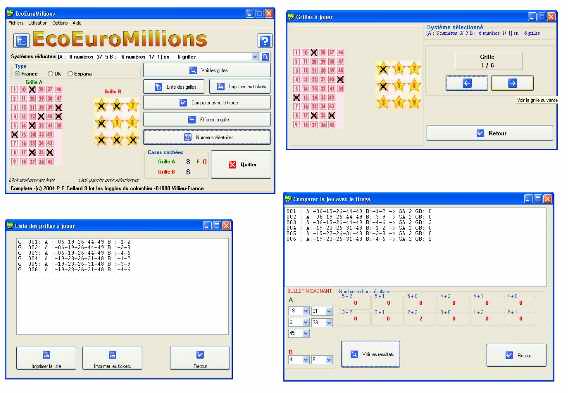
Task: Select the first grid row in the Liste des grilles list
Action: coord(74,242)
